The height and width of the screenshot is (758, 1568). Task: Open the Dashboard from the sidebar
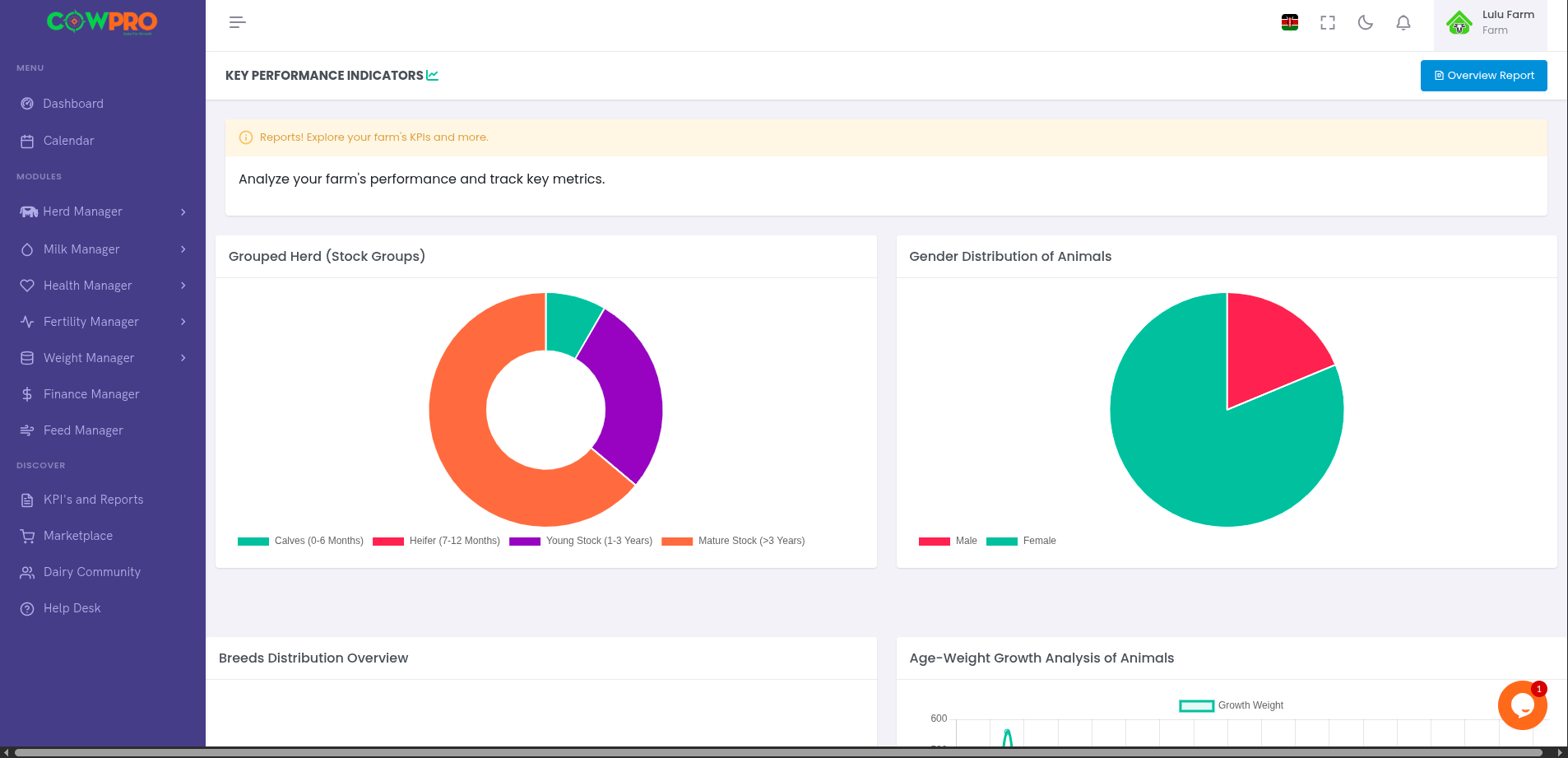click(x=72, y=104)
